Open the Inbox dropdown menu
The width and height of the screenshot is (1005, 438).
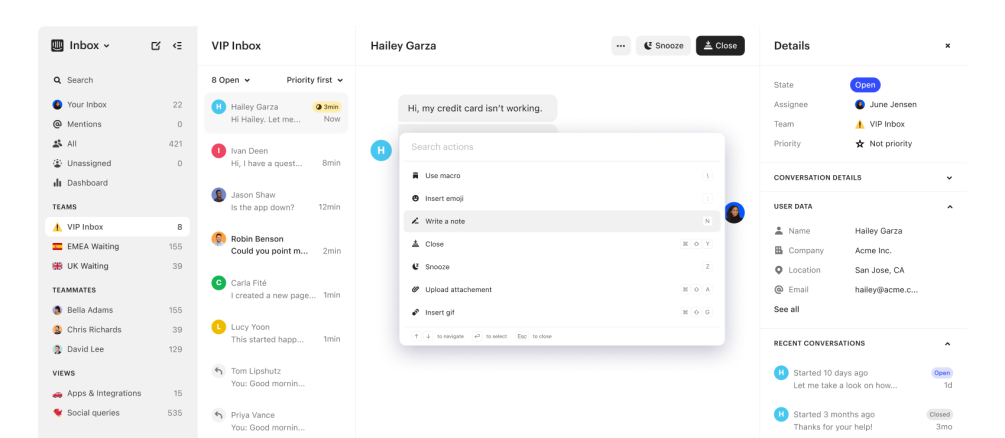point(89,46)
